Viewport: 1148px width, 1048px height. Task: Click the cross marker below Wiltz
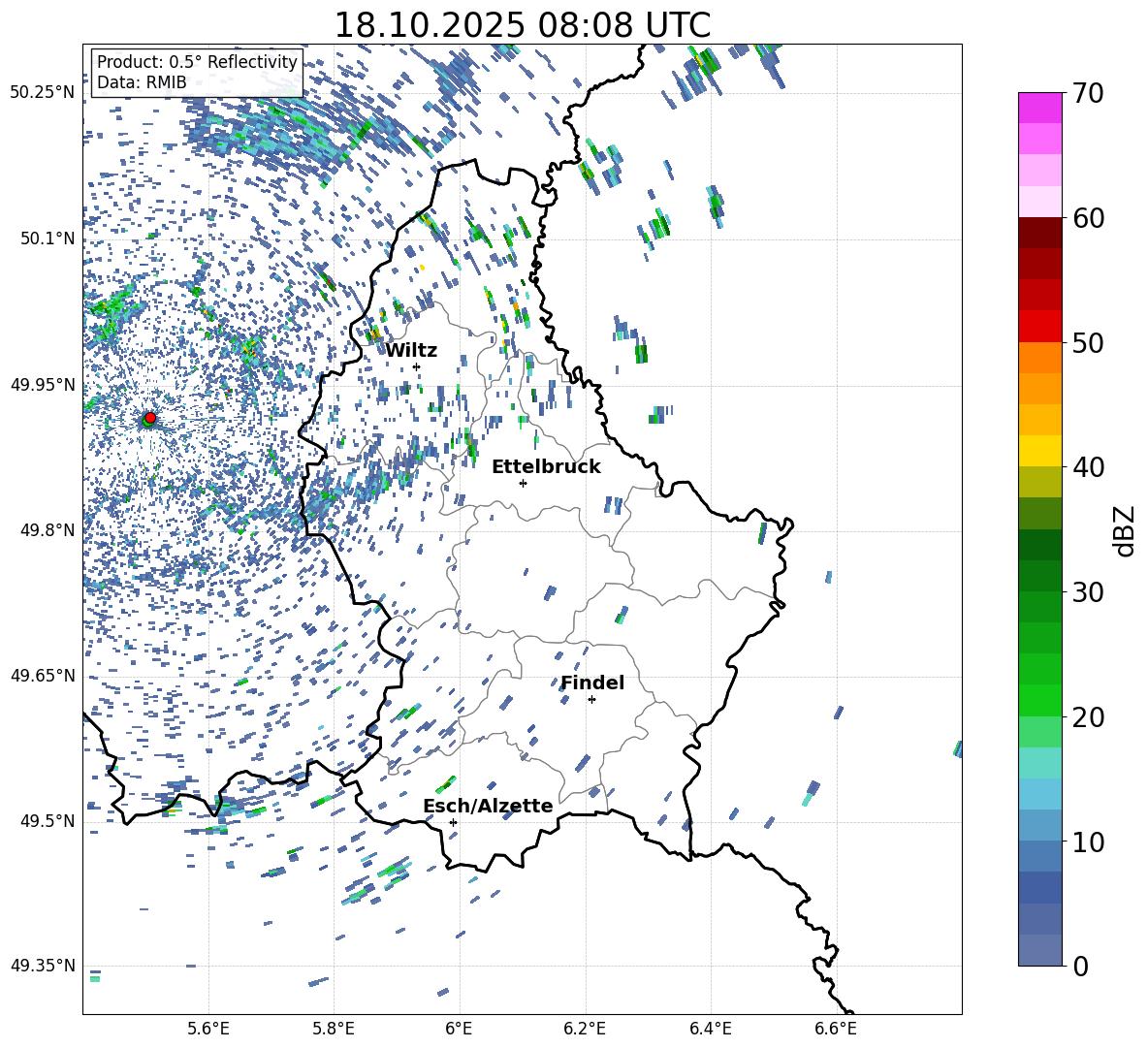click(416, 366)
